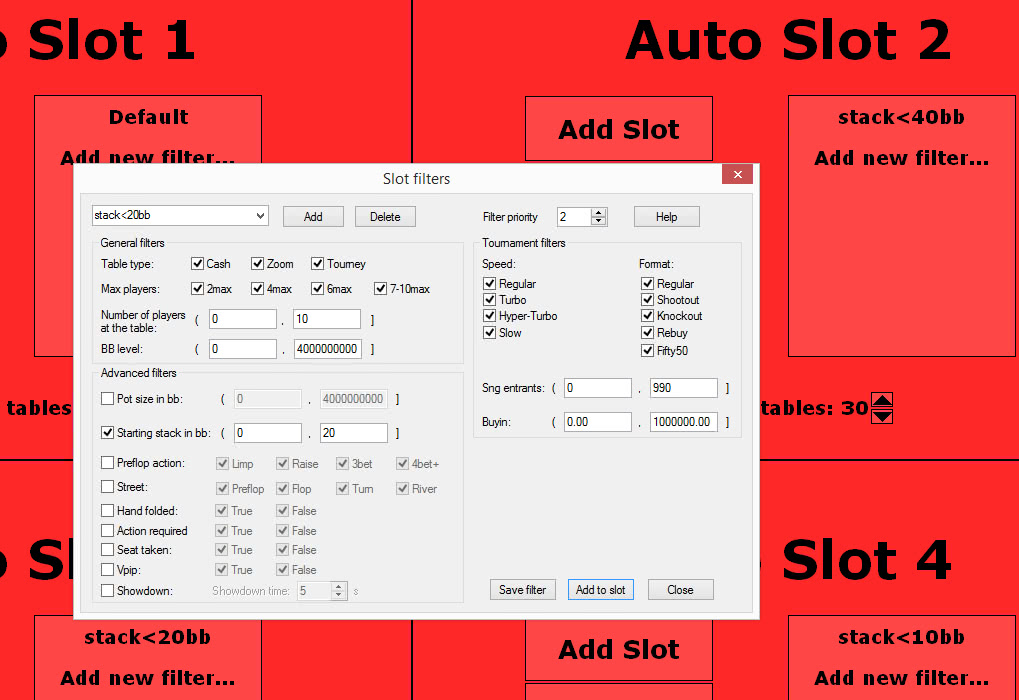Image resolution: width=1019 pixels, height=700 pixels.
Task: Delete the selected filter
Action: tap(385, 216)
